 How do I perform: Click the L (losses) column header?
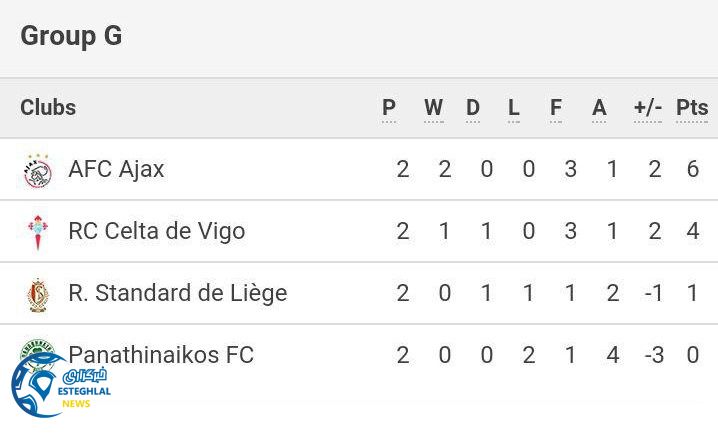(x=514, y=108)
